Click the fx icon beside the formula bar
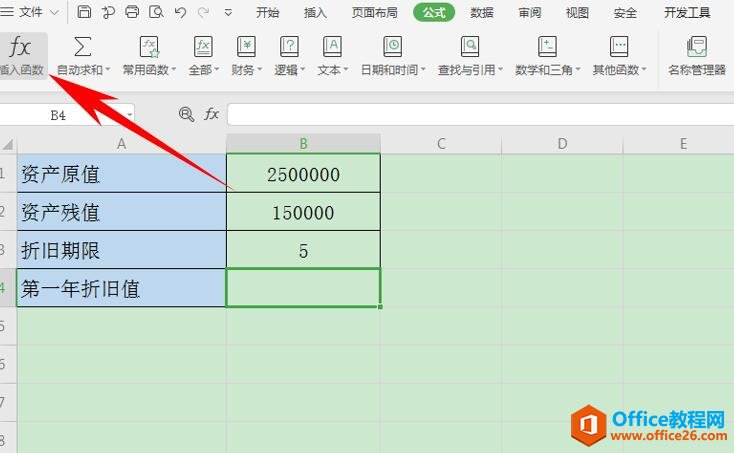Screen dimensions: 734x453 (211, 114)
